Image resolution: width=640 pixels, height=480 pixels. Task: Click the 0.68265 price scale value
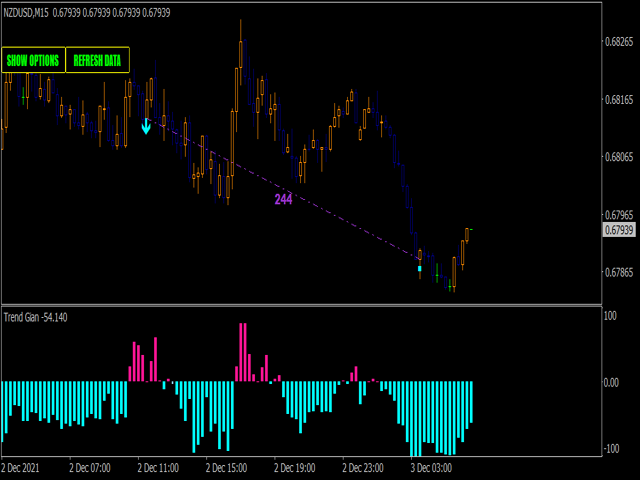(619, 42)
